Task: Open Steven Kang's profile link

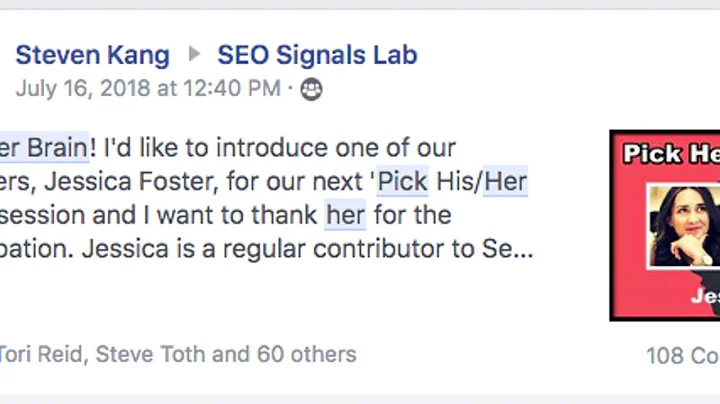Action: point(92,55)
